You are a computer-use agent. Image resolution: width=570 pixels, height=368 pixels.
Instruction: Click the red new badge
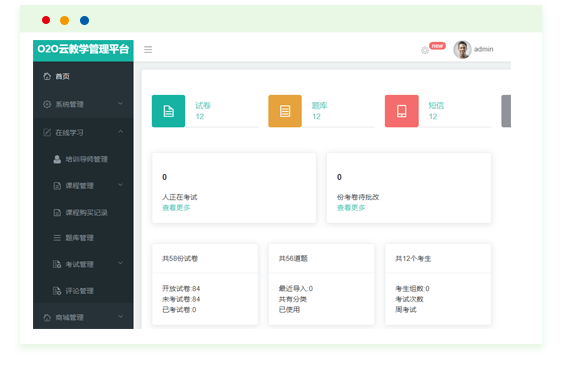pyautogui.click(x=437, y=46)
